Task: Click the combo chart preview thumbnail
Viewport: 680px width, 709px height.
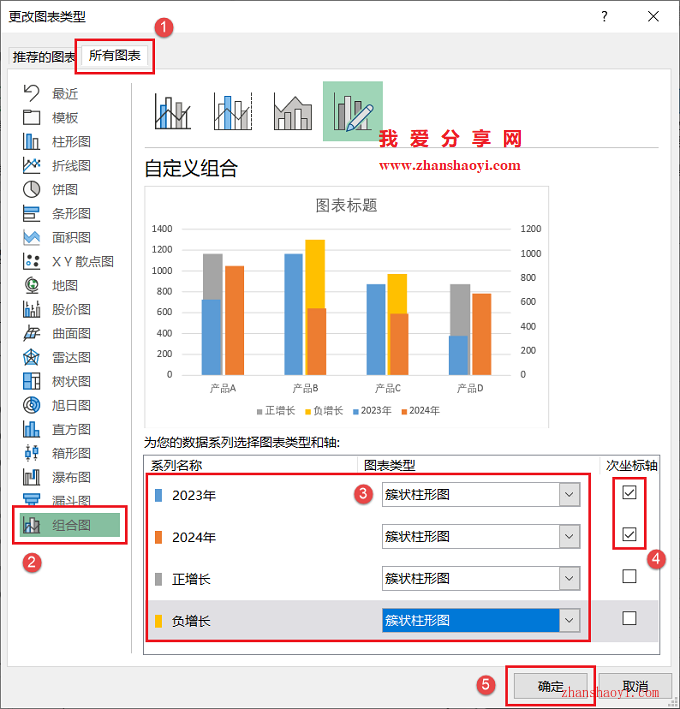Action: point(346,306)
